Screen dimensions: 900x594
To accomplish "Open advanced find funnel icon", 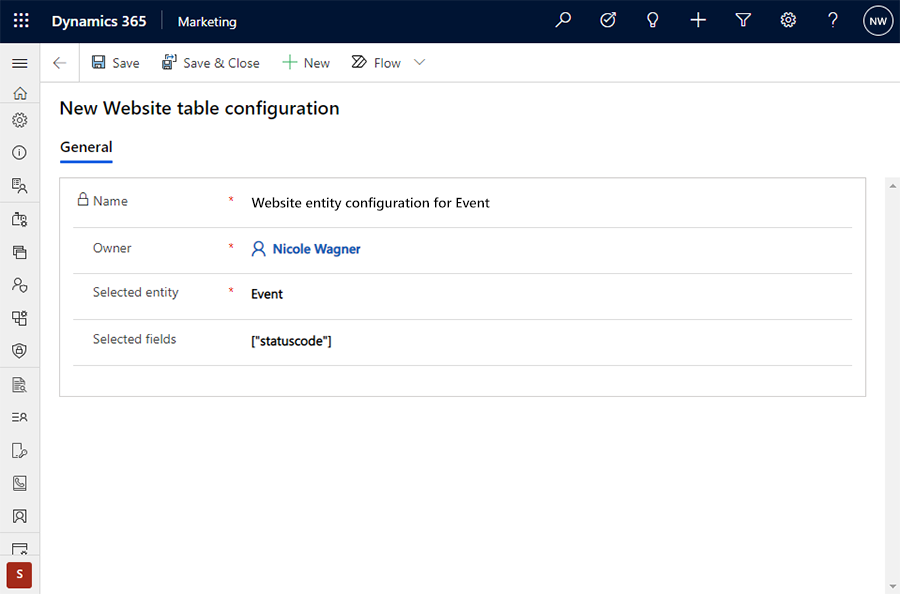I will click(x=743, y=21).
